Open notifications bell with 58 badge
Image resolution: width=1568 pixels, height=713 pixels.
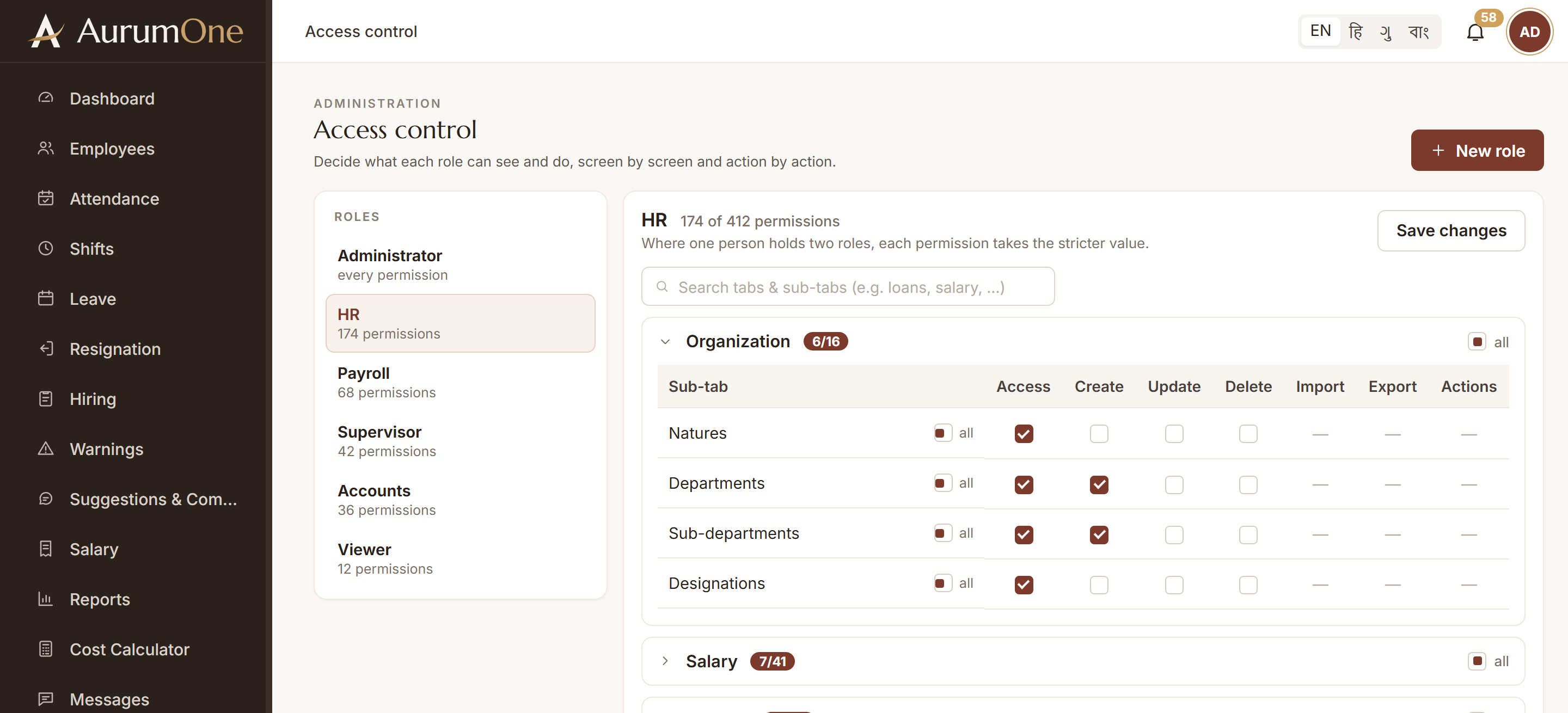pos(1475,32)
